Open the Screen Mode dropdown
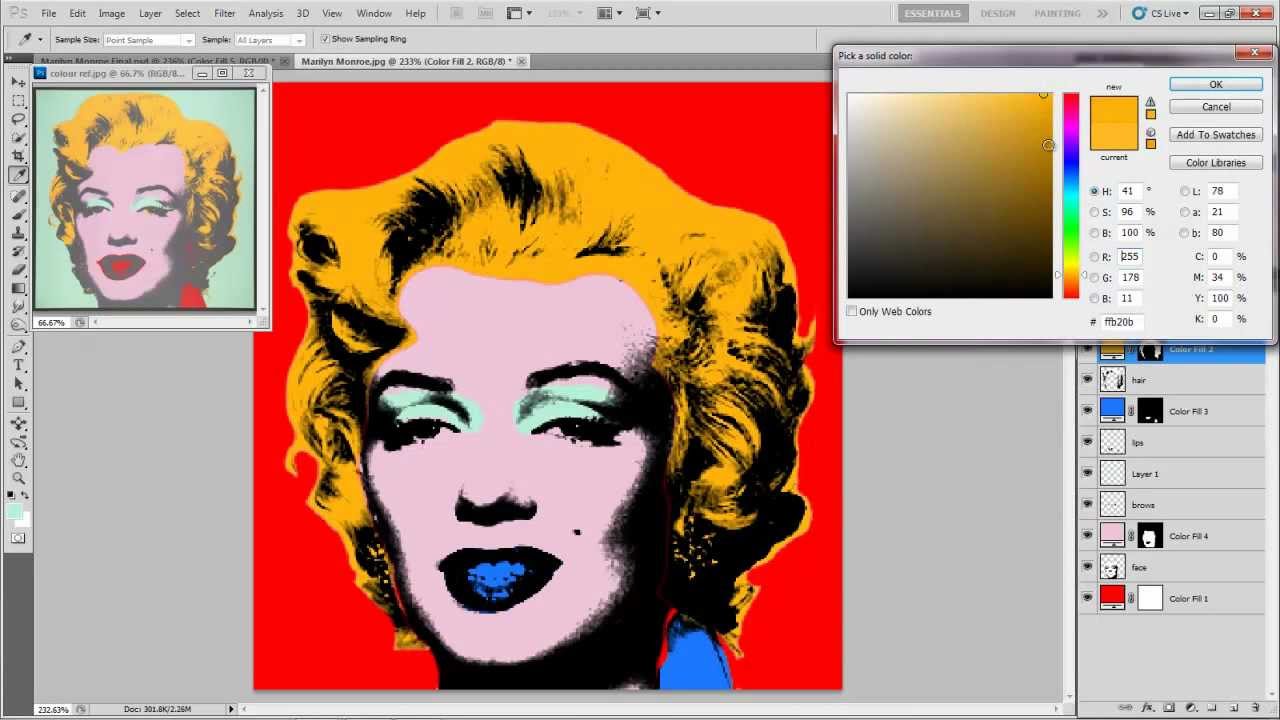The width and height of the screenshot is (1280, 720). tap(648, 13)
